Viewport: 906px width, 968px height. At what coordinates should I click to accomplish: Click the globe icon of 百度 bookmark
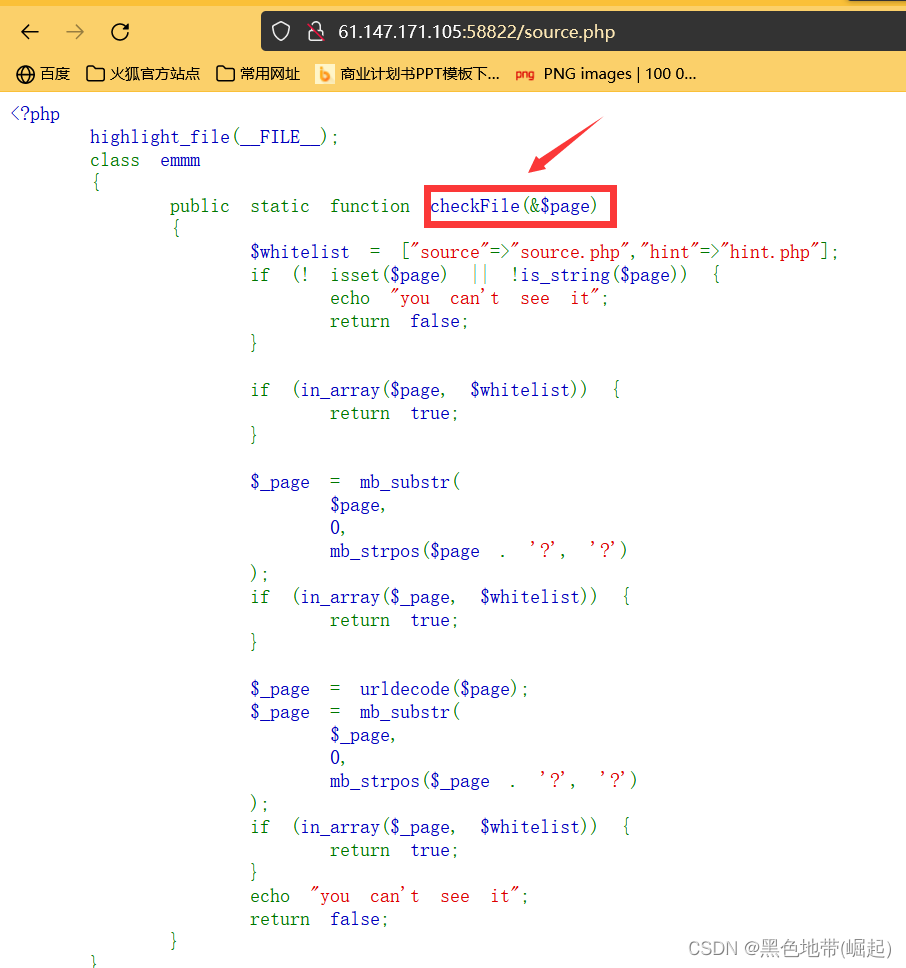(x=25, y=74)
